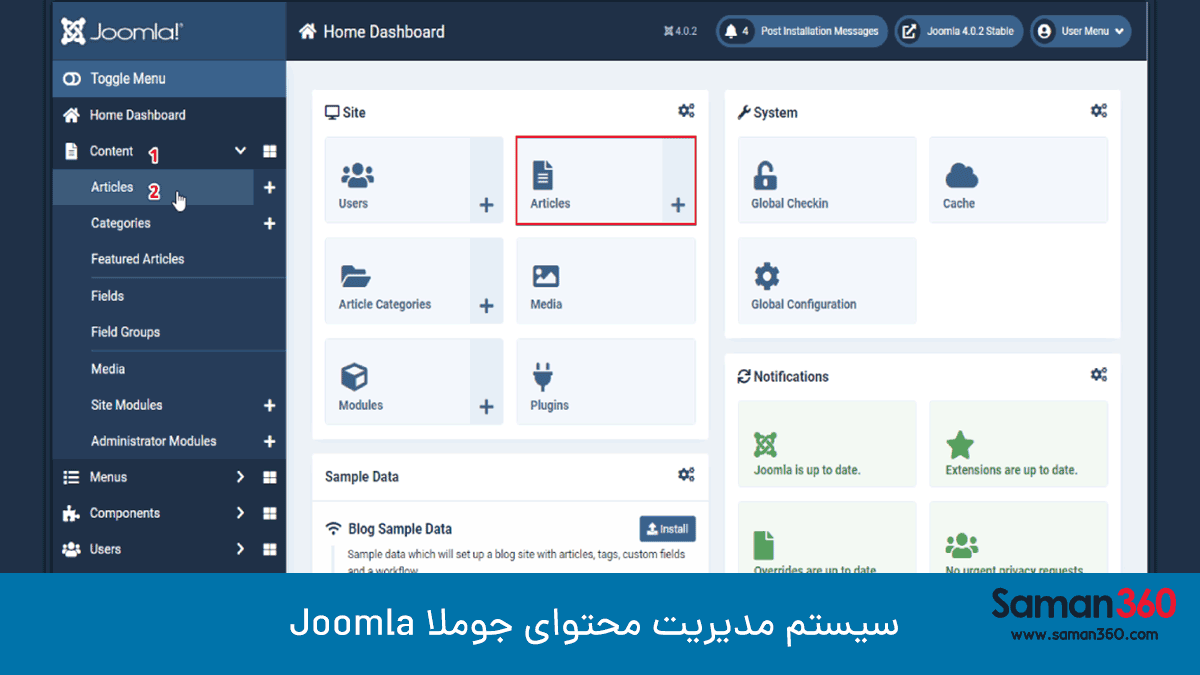Open Components dashboard grid icon

tap(269, 514)
